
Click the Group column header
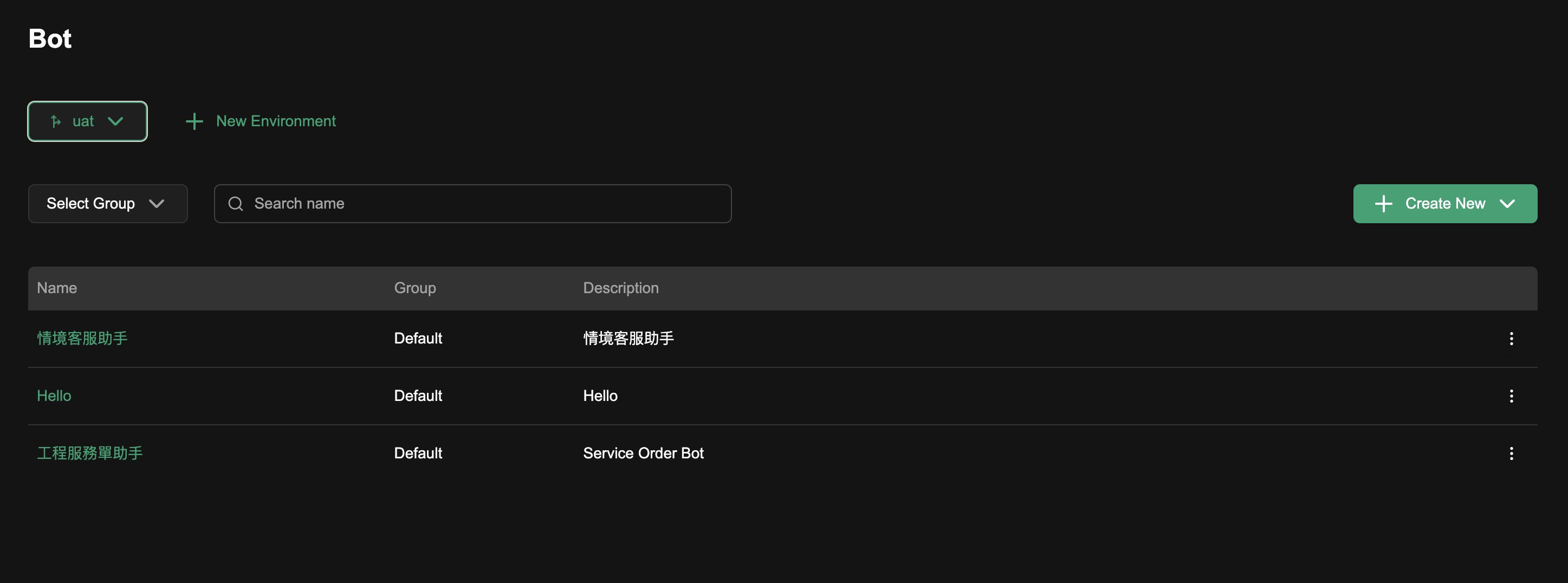pos(414,288)
